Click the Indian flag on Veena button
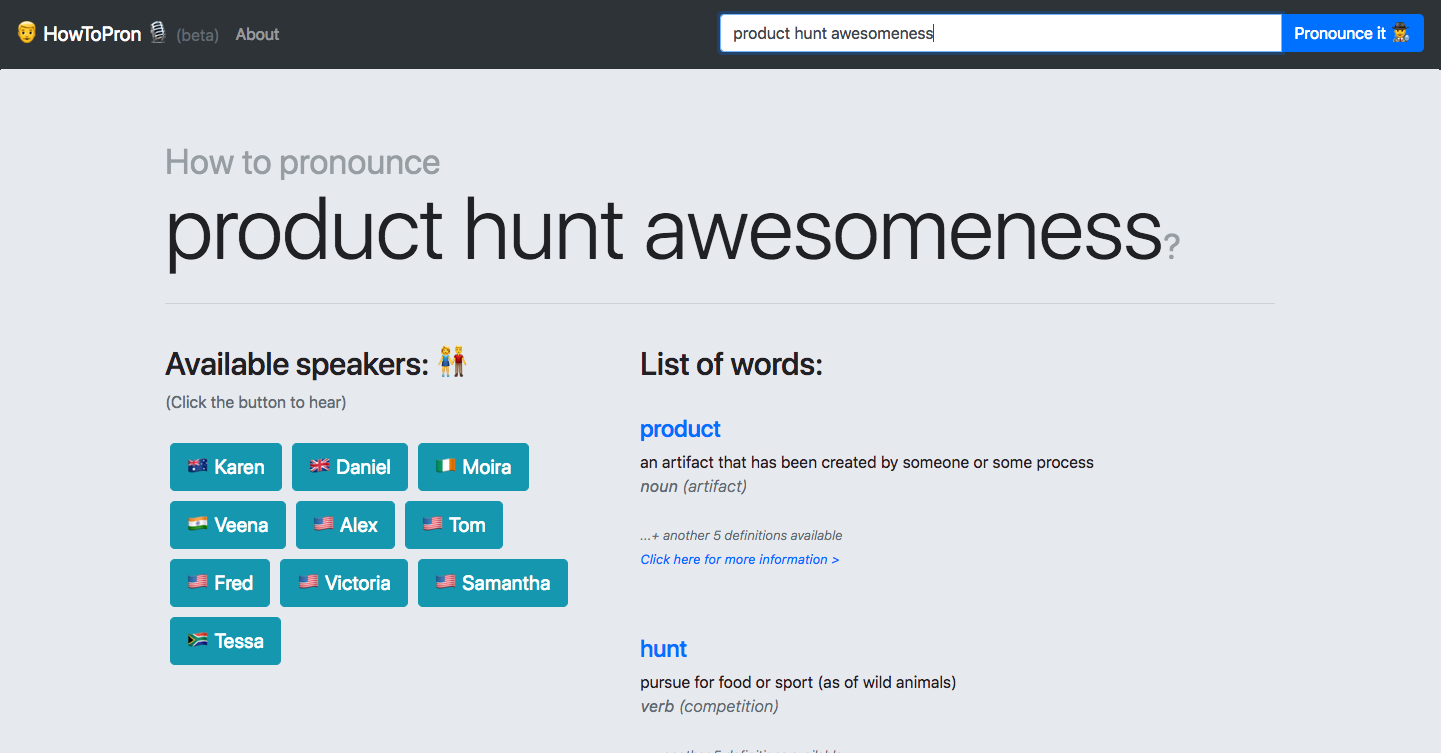 point(197,524)
